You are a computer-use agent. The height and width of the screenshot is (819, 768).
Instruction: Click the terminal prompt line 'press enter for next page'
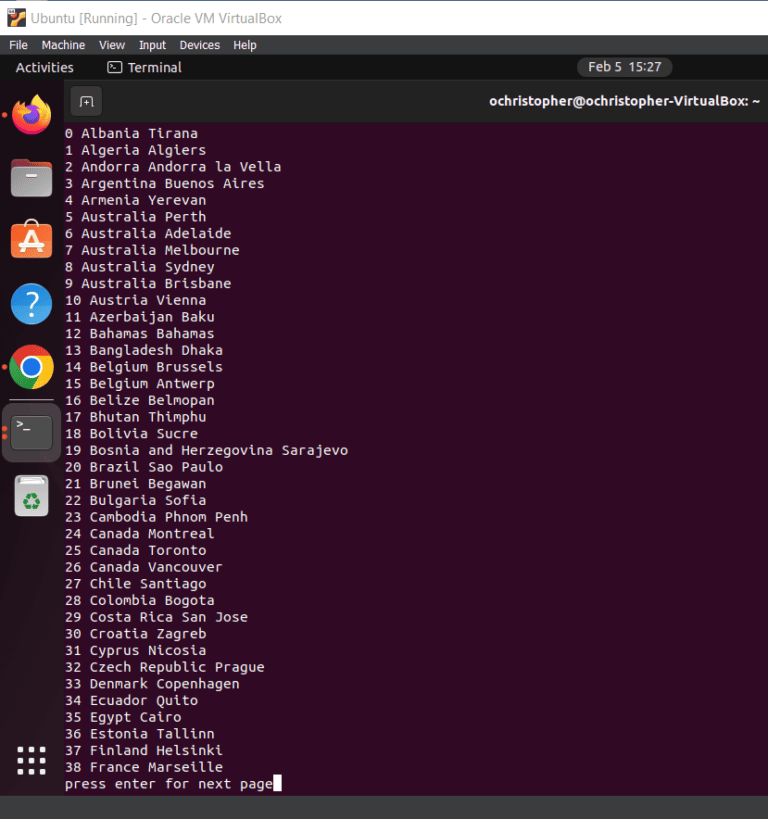[x=168, y=784]
